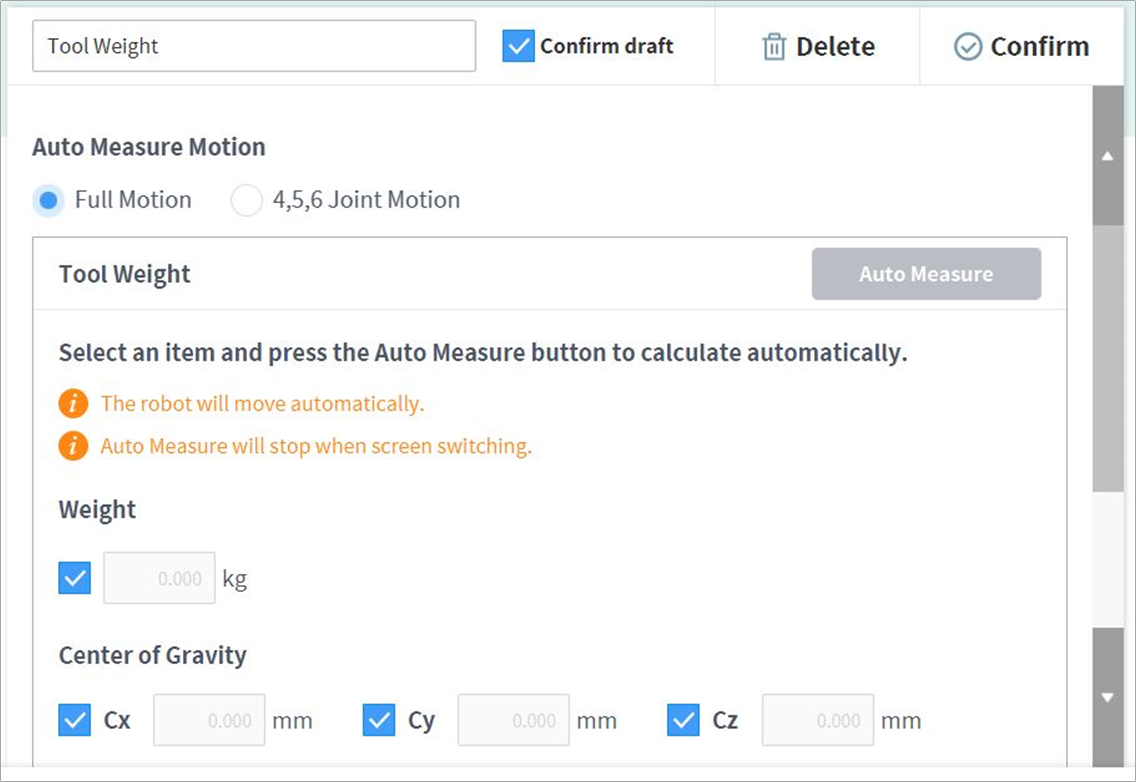The width and height of the screenshot is (1136, 782).
Task: Click the Tool Weight name input field
Action: [254, 46]
